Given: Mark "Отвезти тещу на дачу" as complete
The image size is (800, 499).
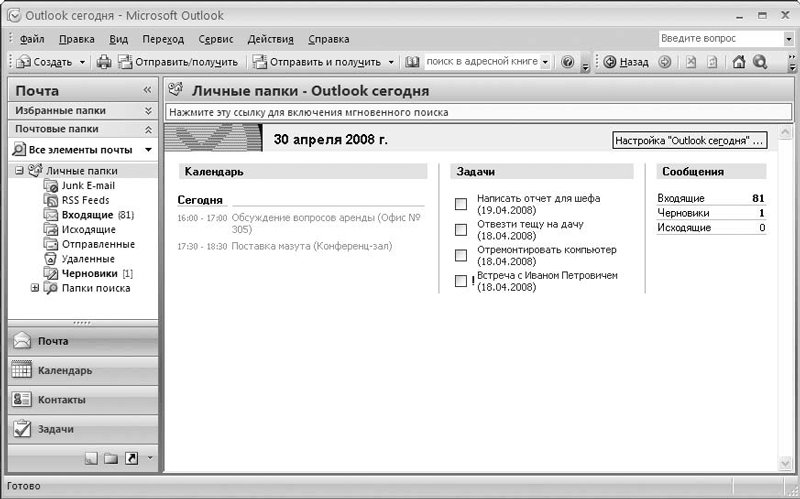Looking at the screenshot, I should pos(461,230).
